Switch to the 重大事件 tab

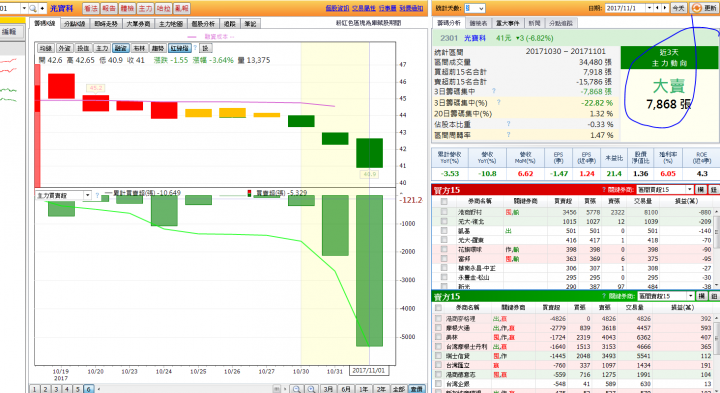[x=507, y=23]
